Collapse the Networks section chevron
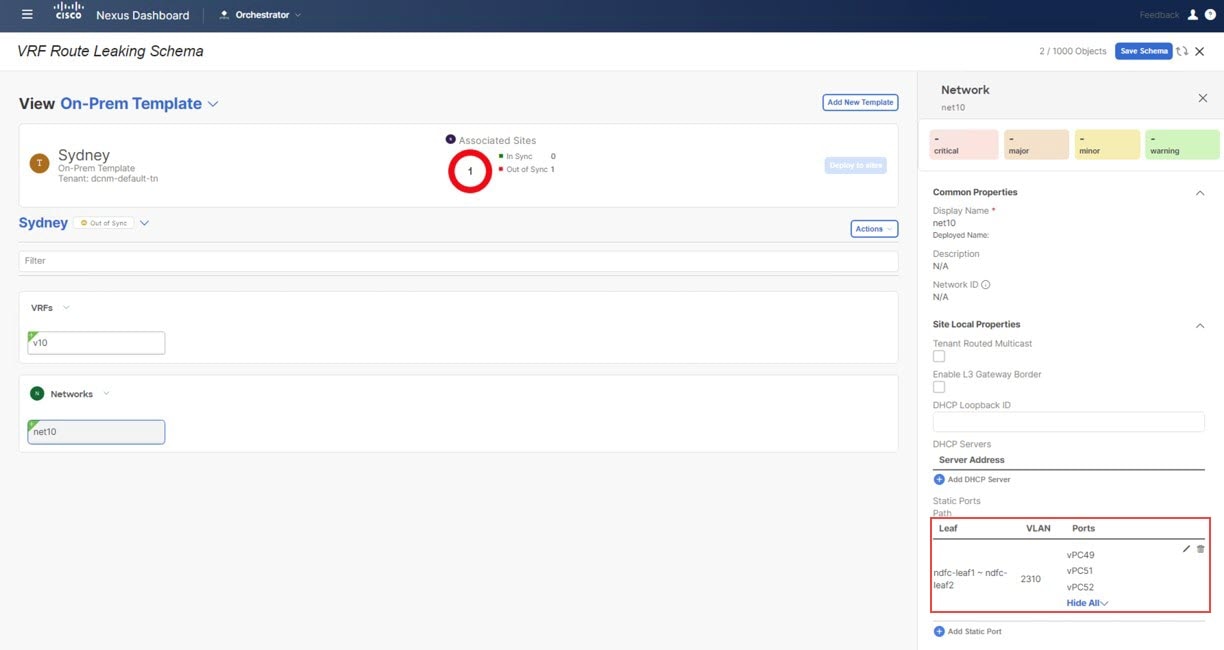This screenshot has width=1224, height=650. (x=106, y=394)
